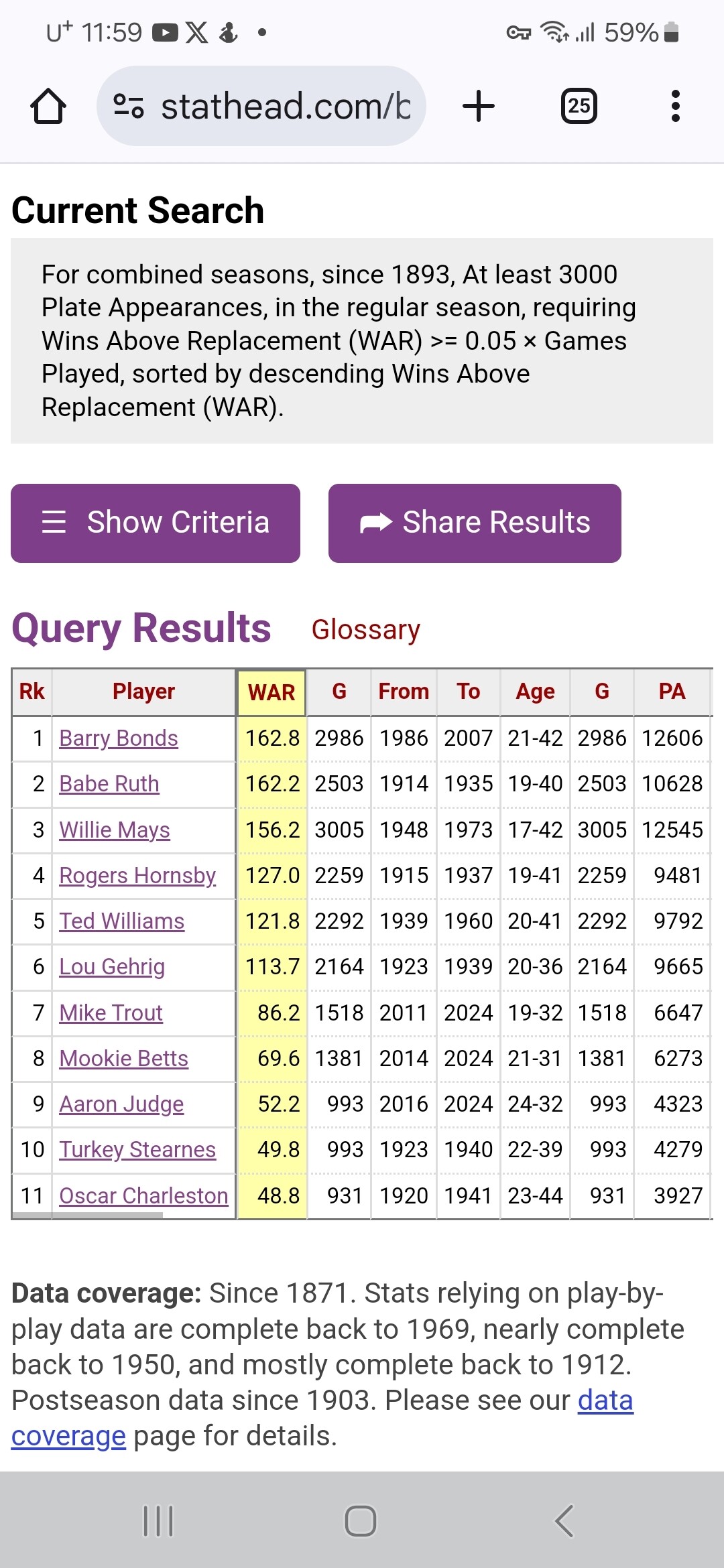Tap Android back navigation arrow
Image resolution: width=724 pixels, height=1568 pixels.
pos(564,1521)
